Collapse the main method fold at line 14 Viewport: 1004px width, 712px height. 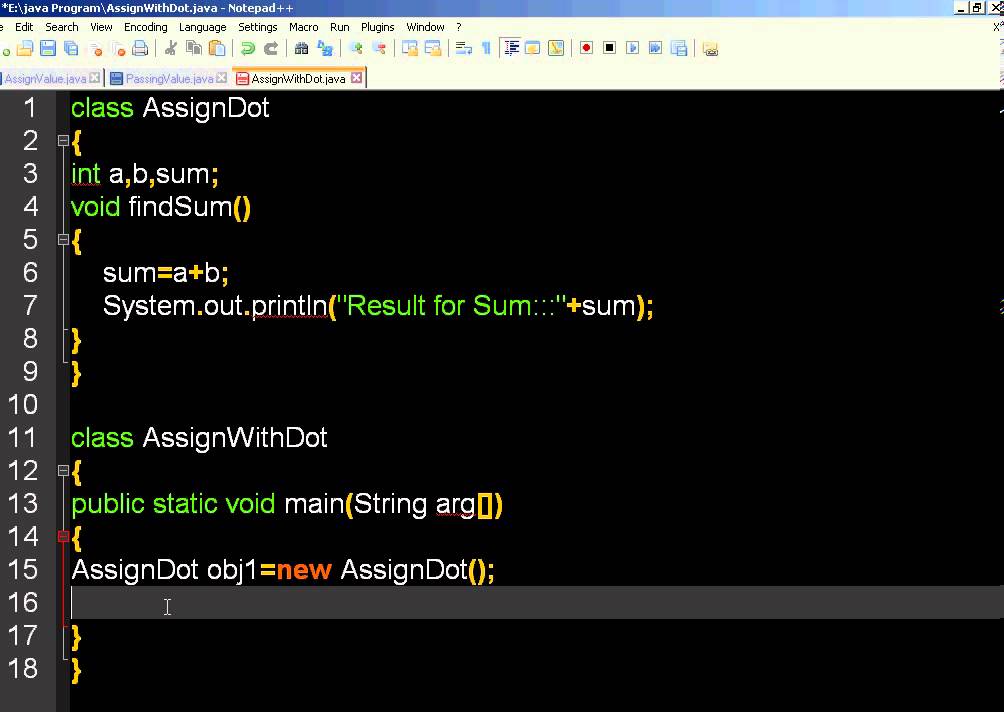63,537
